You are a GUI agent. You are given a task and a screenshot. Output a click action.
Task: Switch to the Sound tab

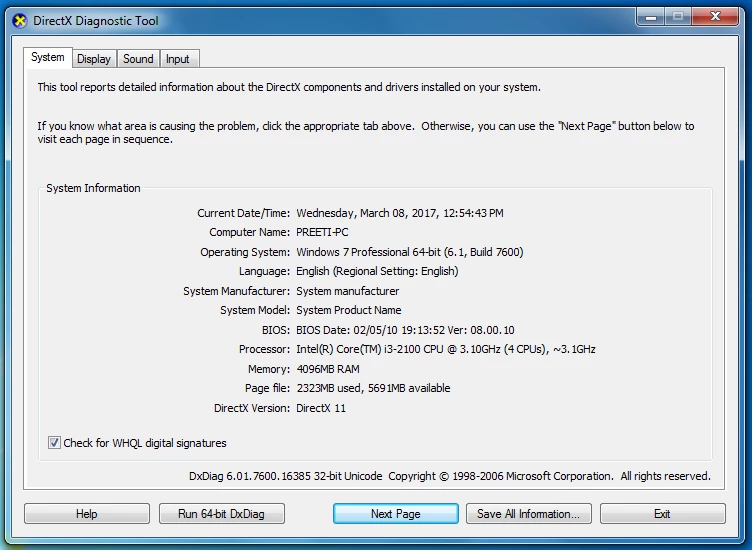[x=138, y=59]
